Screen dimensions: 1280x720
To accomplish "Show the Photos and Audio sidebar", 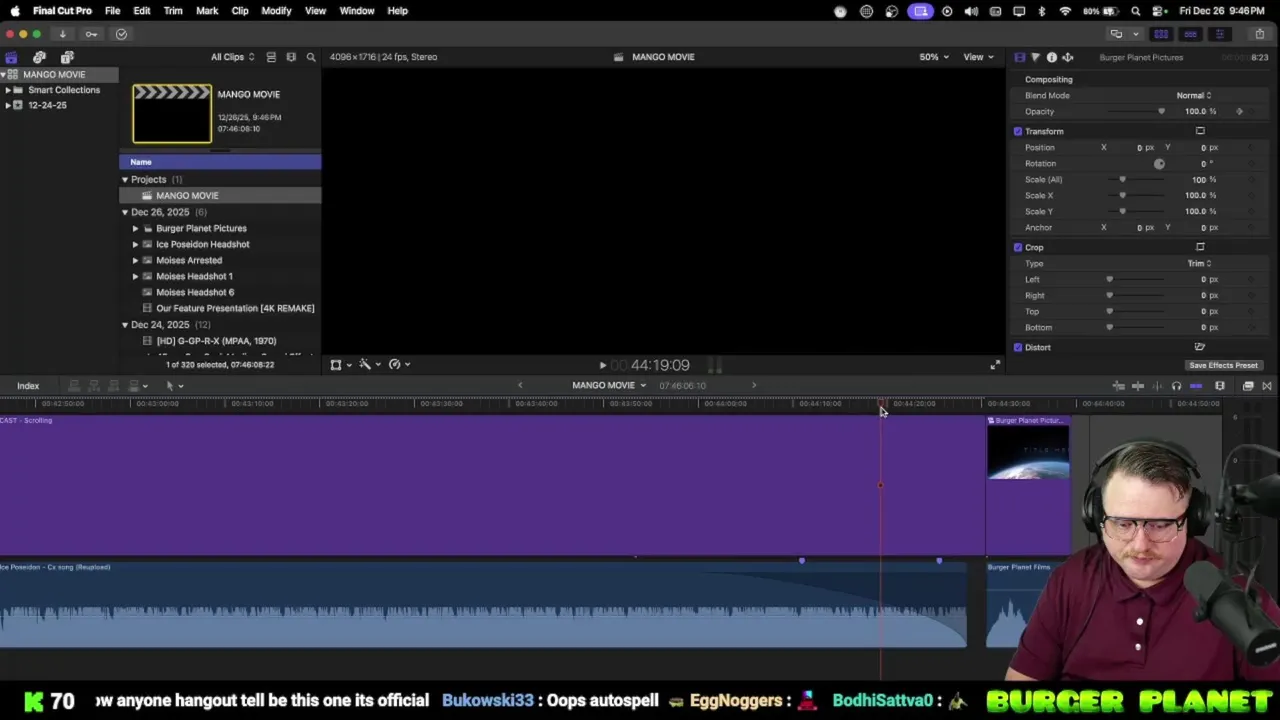I will 39,57.
